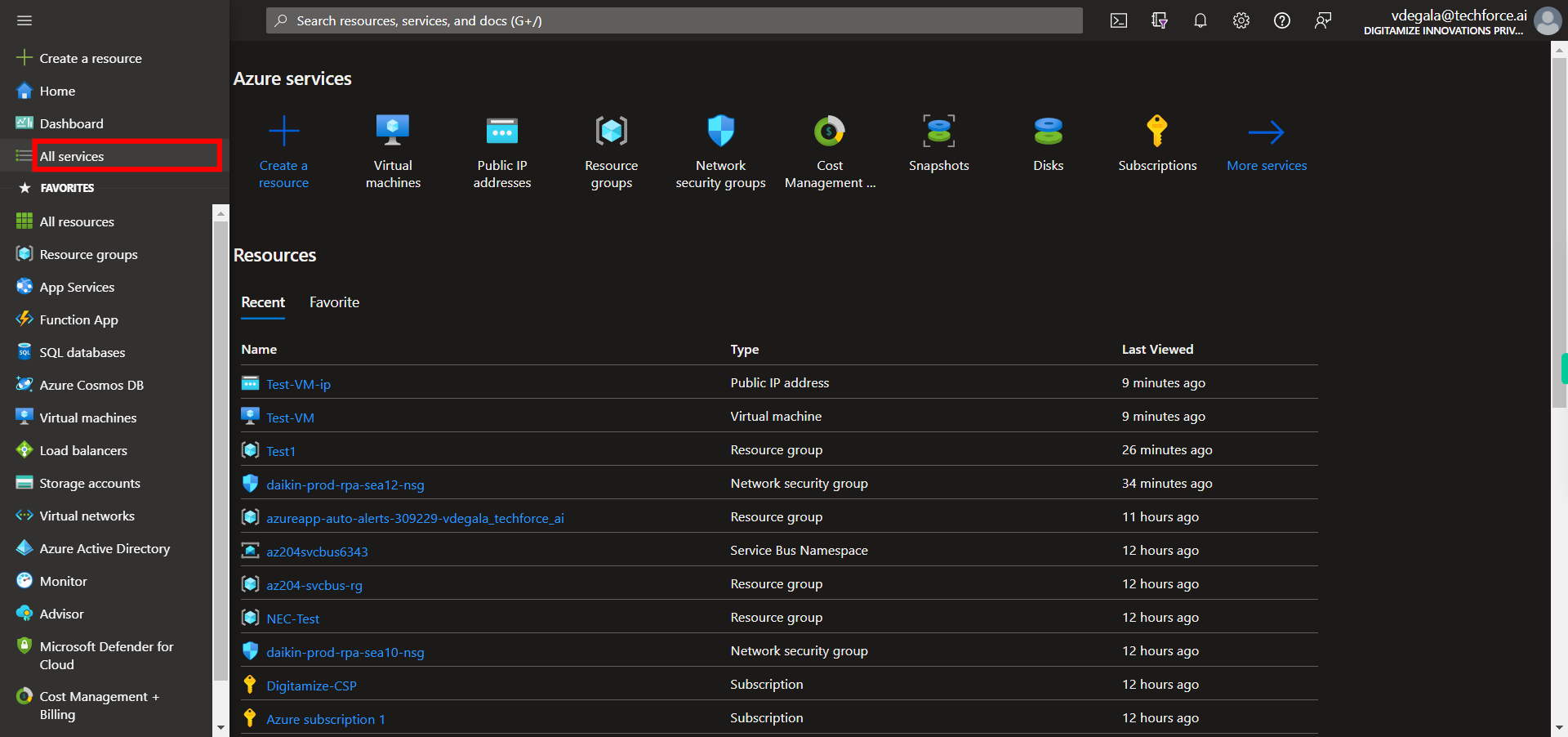The height and width of the screenshot is (737, 1568).
Task: Open Snapshots service tile
Action: click(x=939, y=144)
